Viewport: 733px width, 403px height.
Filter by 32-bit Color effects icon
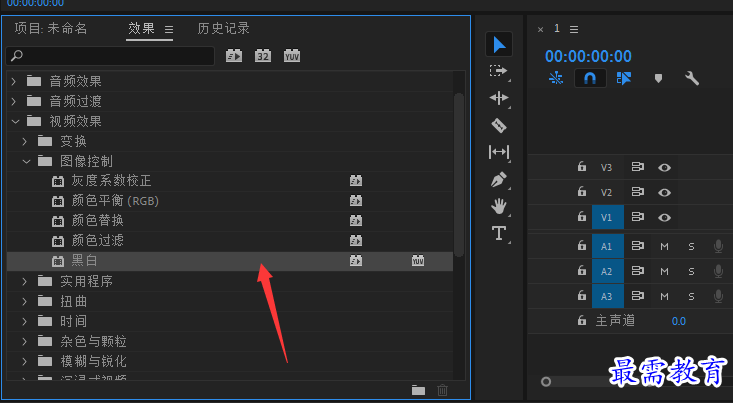pos(263,56)
